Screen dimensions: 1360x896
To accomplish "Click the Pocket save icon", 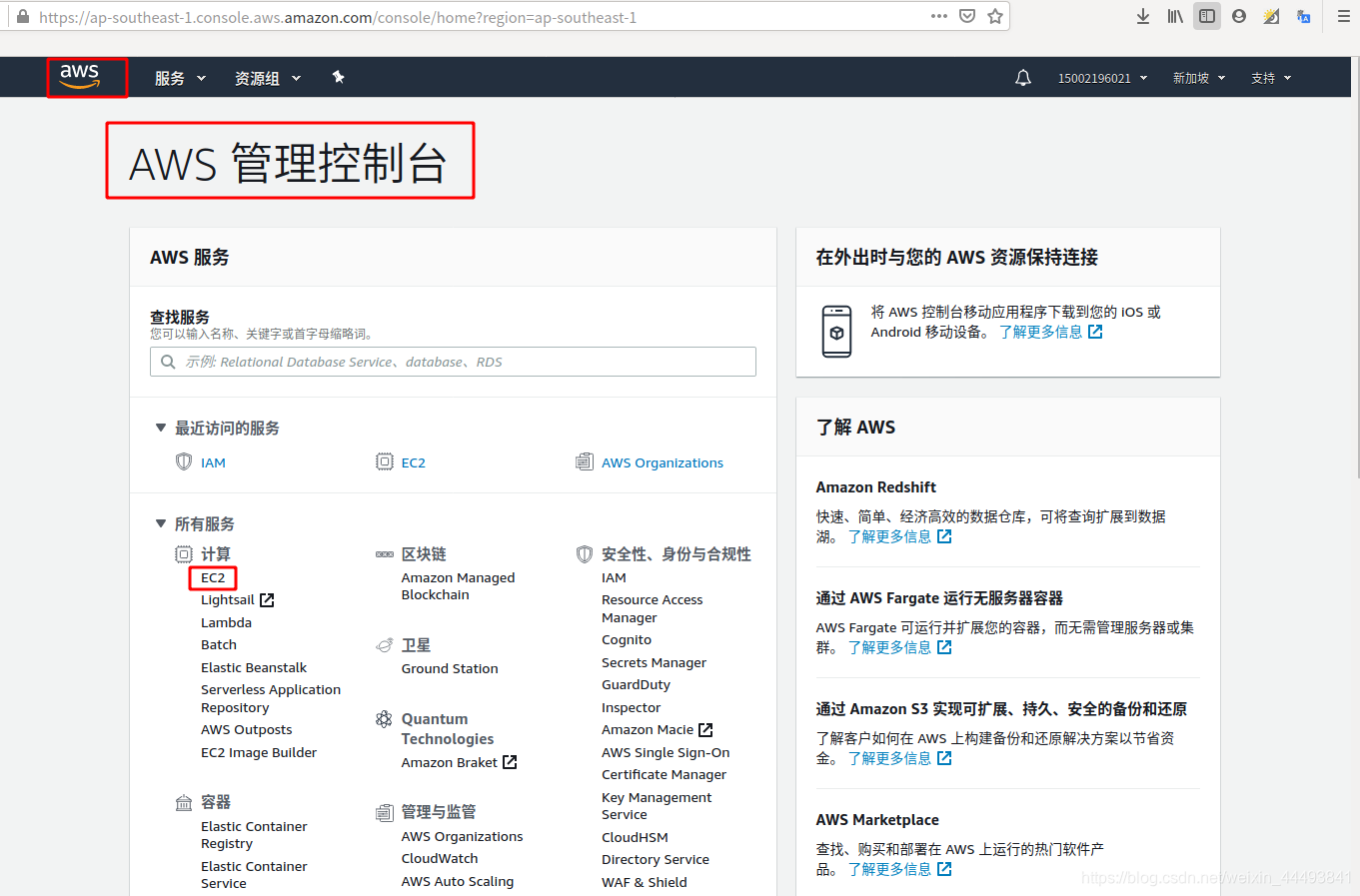I will 967,16.
